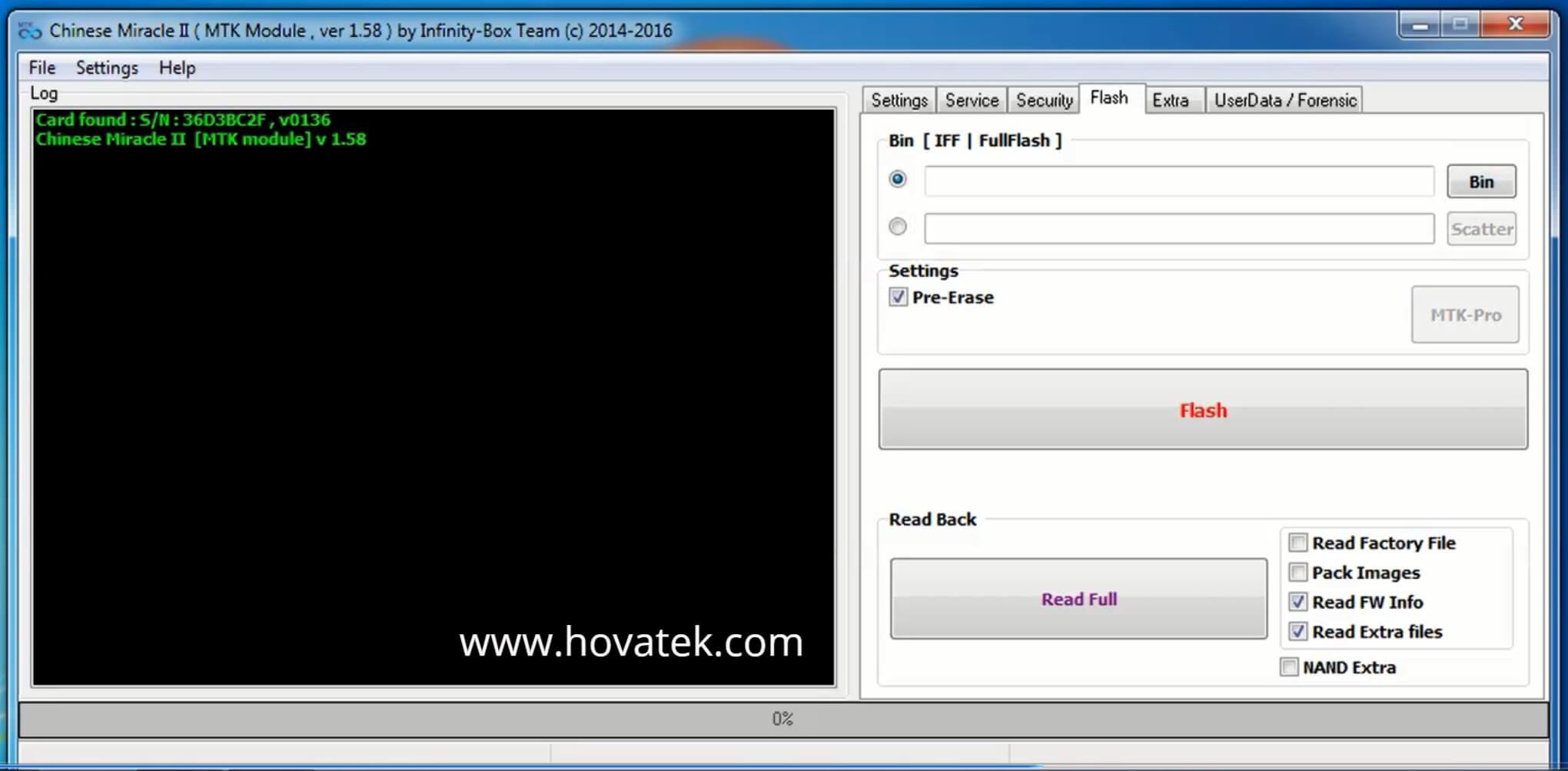Switch to the Security tab
The width and height of the screenshot is (1568, 771).
click(x=1044, y=100)
